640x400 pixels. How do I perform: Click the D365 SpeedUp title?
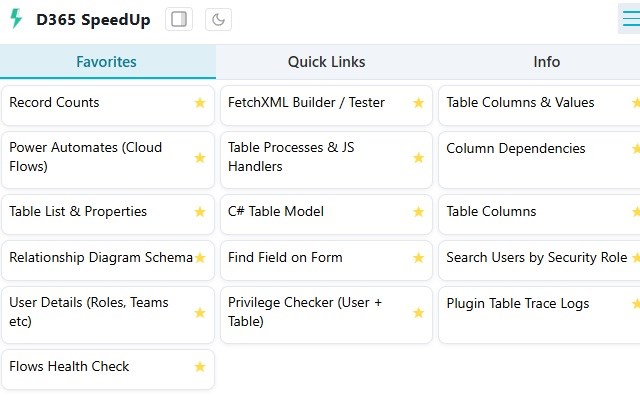point(93,20)
